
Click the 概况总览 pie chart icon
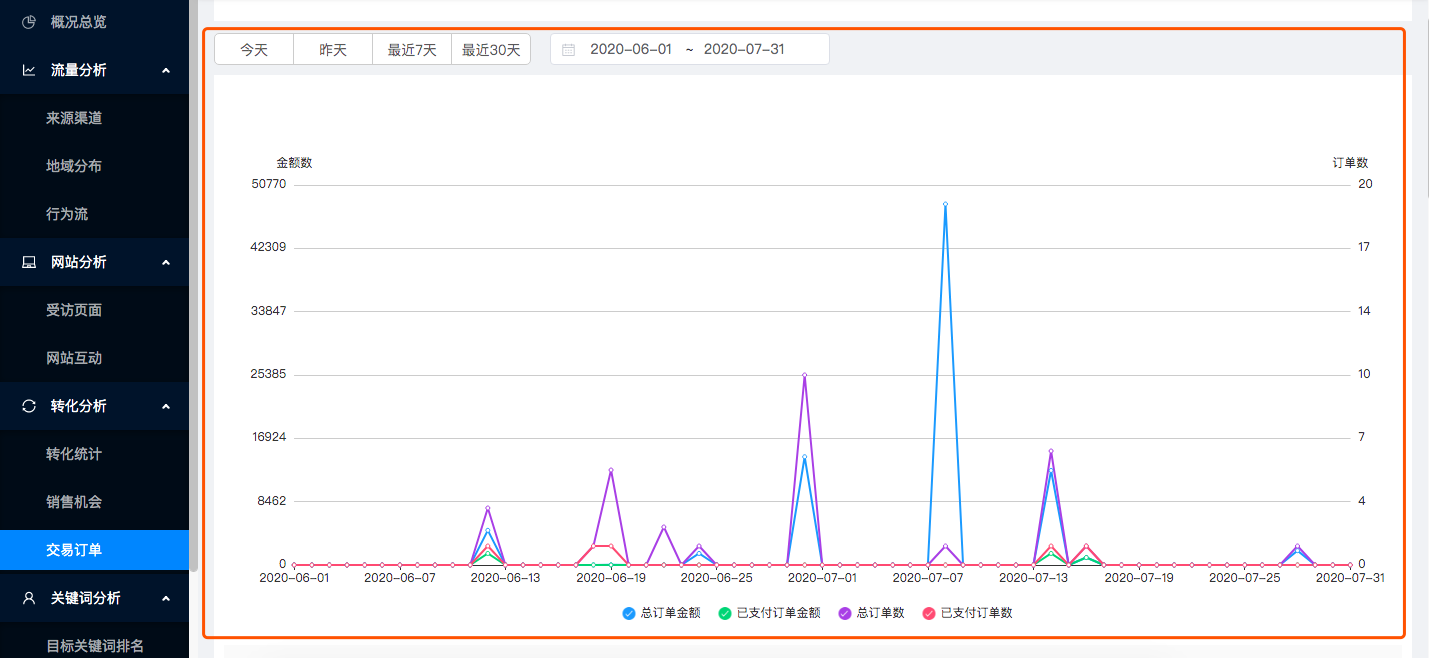[x=29, y=22]
